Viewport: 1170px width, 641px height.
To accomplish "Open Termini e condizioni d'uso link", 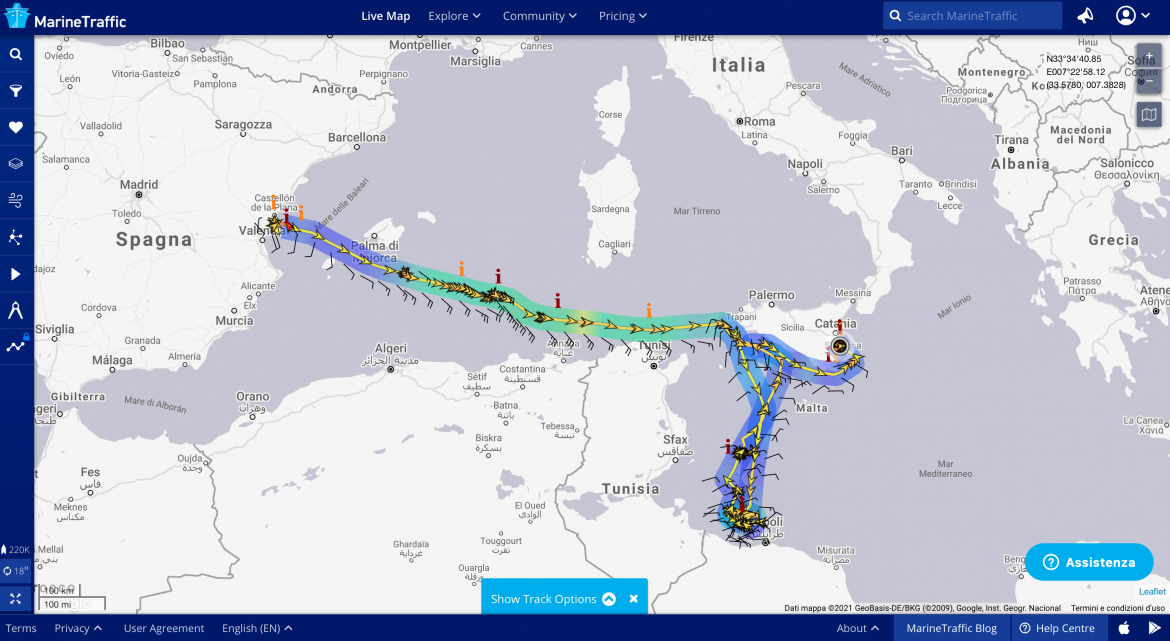I will point(1118,608).
